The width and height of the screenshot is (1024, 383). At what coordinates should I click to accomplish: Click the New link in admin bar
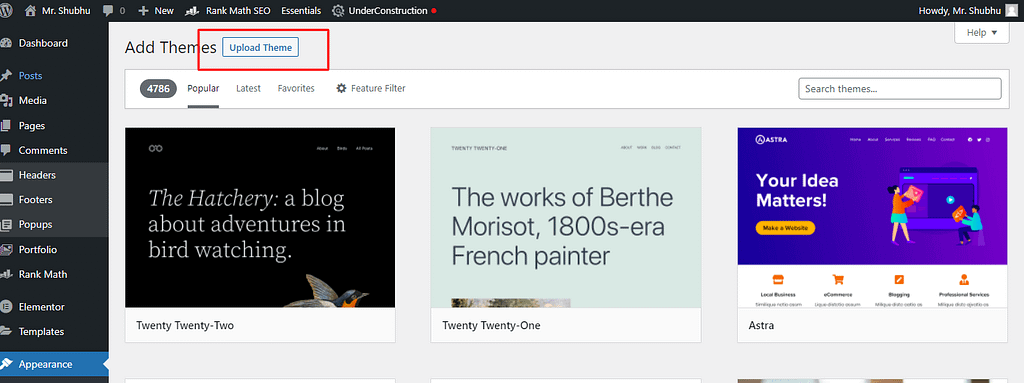pyautogui.click(x=164, y=11)
